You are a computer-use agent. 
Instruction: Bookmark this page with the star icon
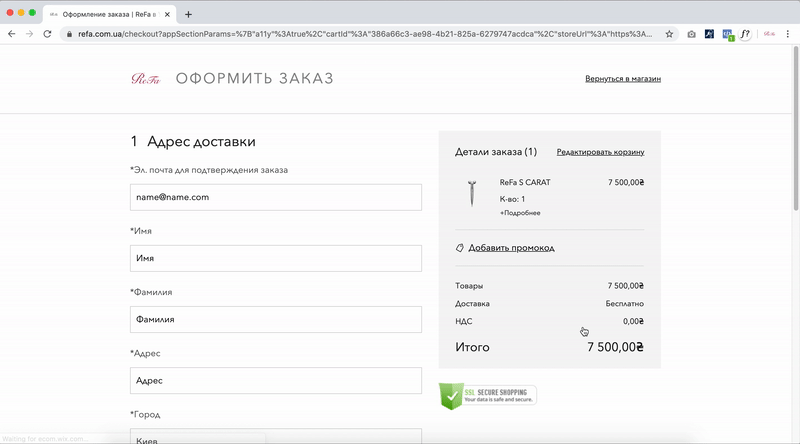(669, 34)
